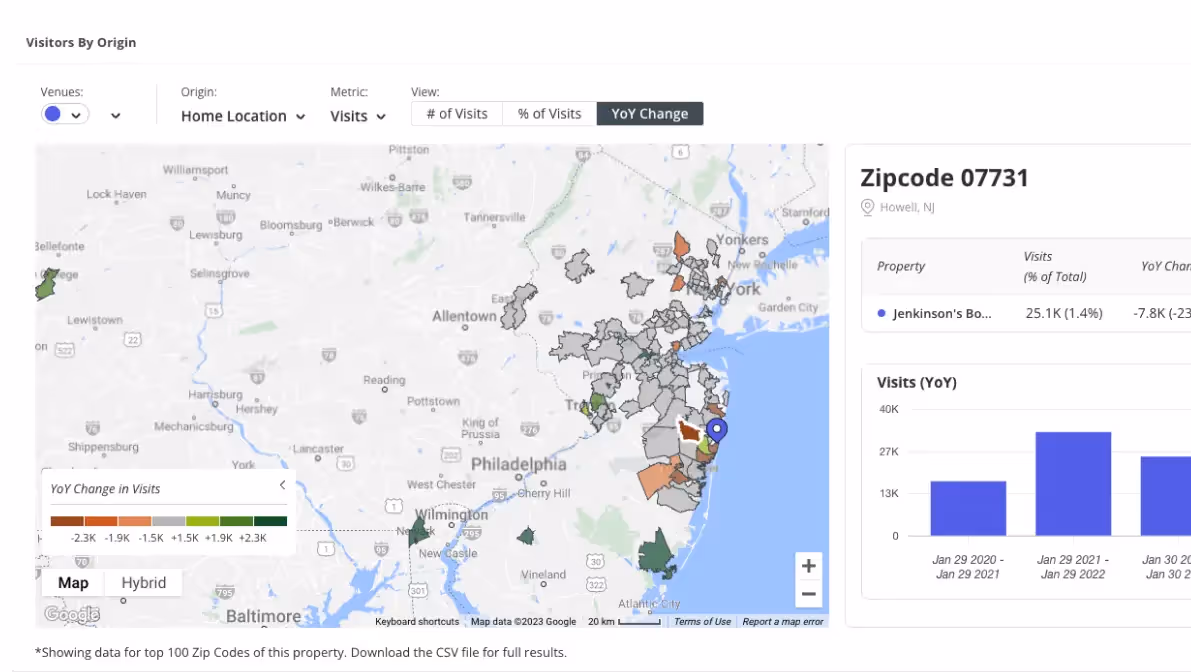Click the gray legend swatch
The height and width of the screenshot is (672, 1191).
169,521
